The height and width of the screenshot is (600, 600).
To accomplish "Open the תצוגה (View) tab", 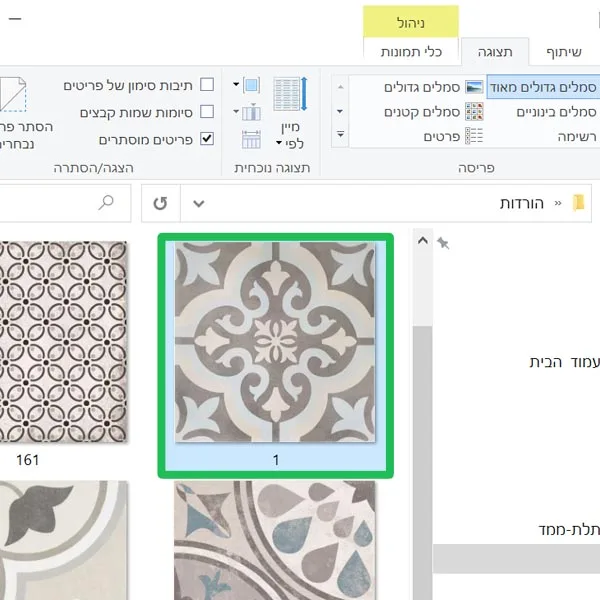I will point(495,52).
